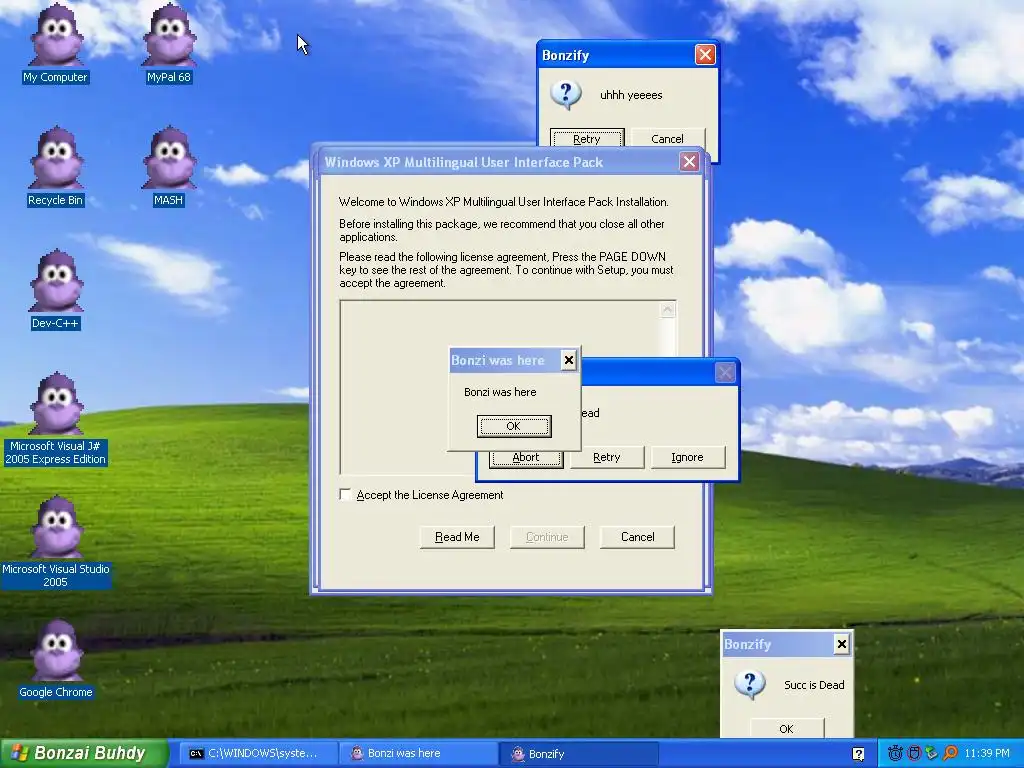Click the 11:39 PM clock

click(987, 754)
